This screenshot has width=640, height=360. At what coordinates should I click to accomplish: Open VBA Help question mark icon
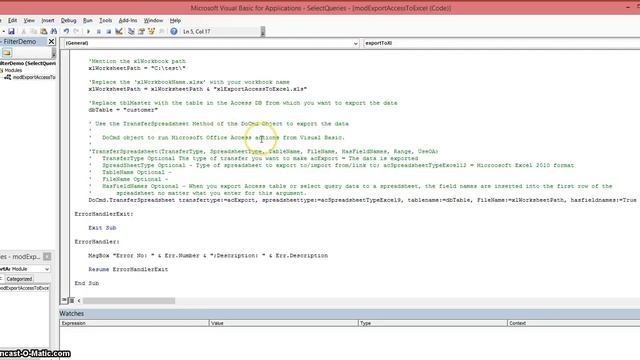(174, 31)
